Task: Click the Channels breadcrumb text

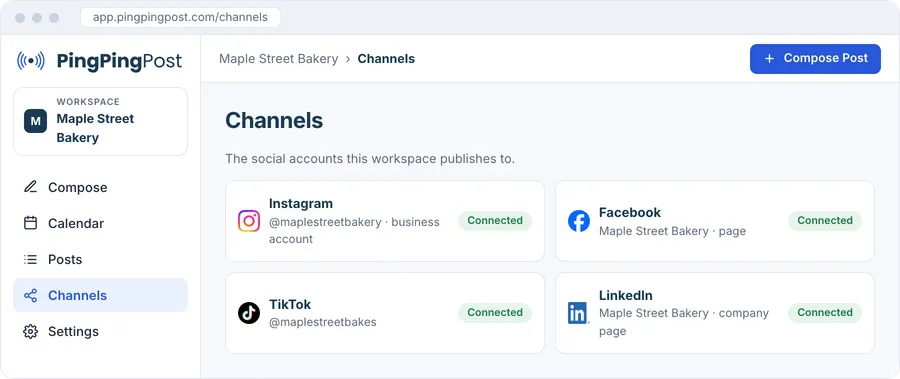Action: (386, 59)
